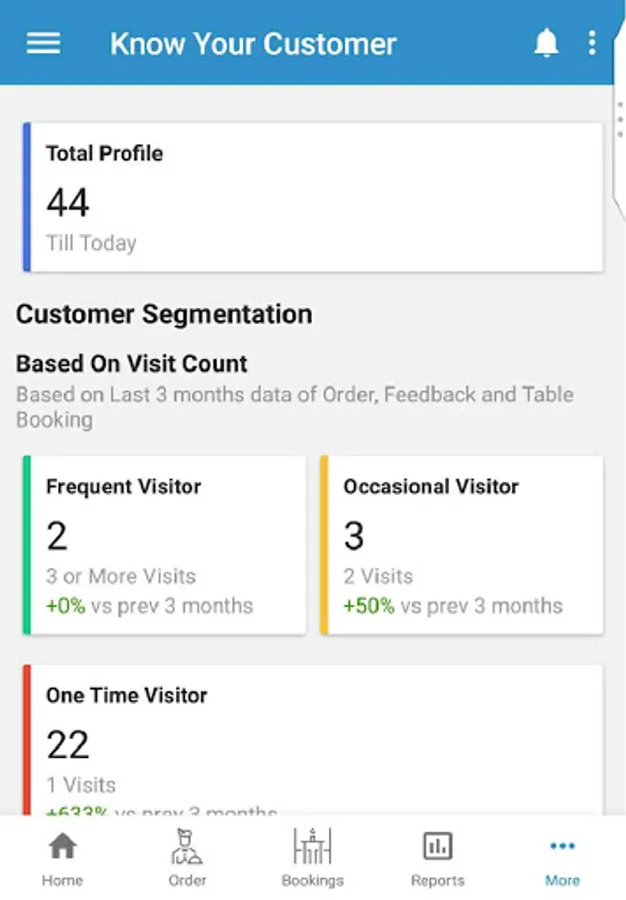Viewport: 626px width, 900px height.
Task: Open the Total Profile card
Action: [x=312, y=197]
